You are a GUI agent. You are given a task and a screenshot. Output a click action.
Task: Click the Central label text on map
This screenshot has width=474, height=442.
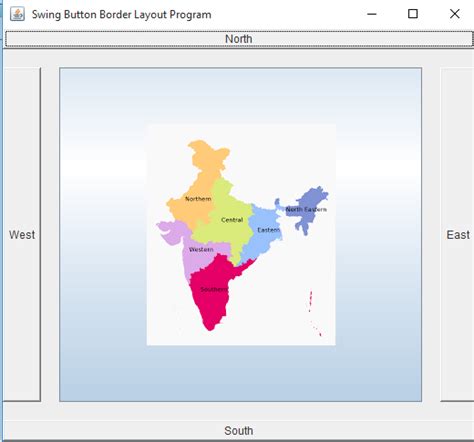coord(232,220)
